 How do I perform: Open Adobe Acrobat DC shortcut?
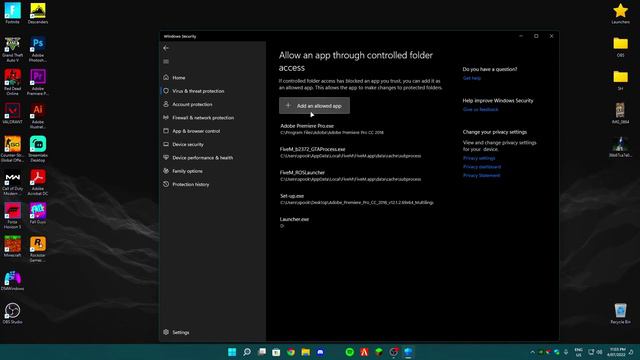38,182
